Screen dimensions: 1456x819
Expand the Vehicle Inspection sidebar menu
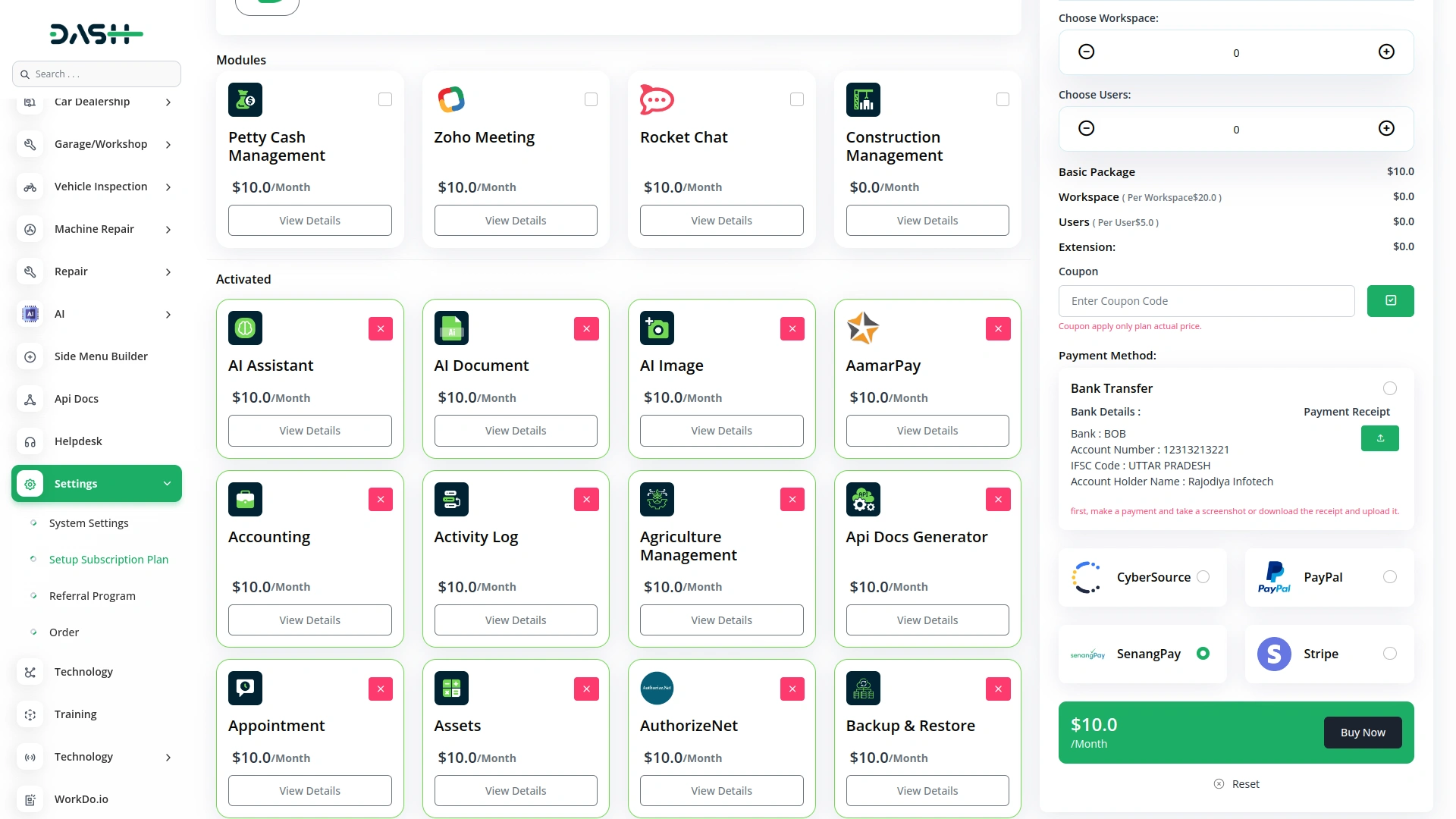[101, 187]
